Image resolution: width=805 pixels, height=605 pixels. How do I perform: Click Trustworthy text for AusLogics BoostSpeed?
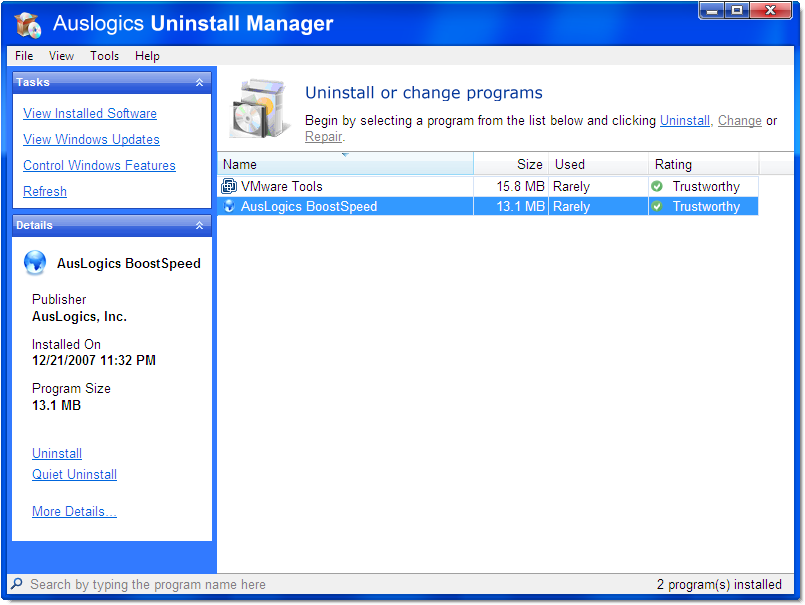point(706,206)
